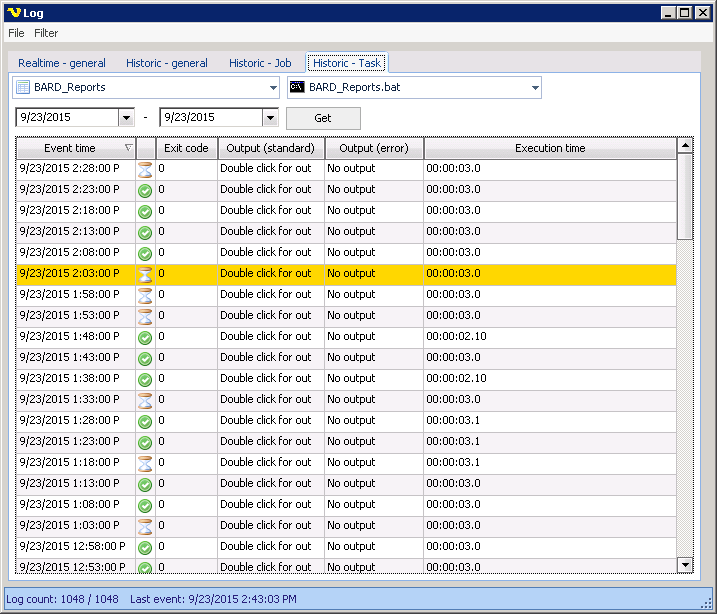Expand the BARD_Reports job dropdown
717x614 pixels.
coord(273,88)
